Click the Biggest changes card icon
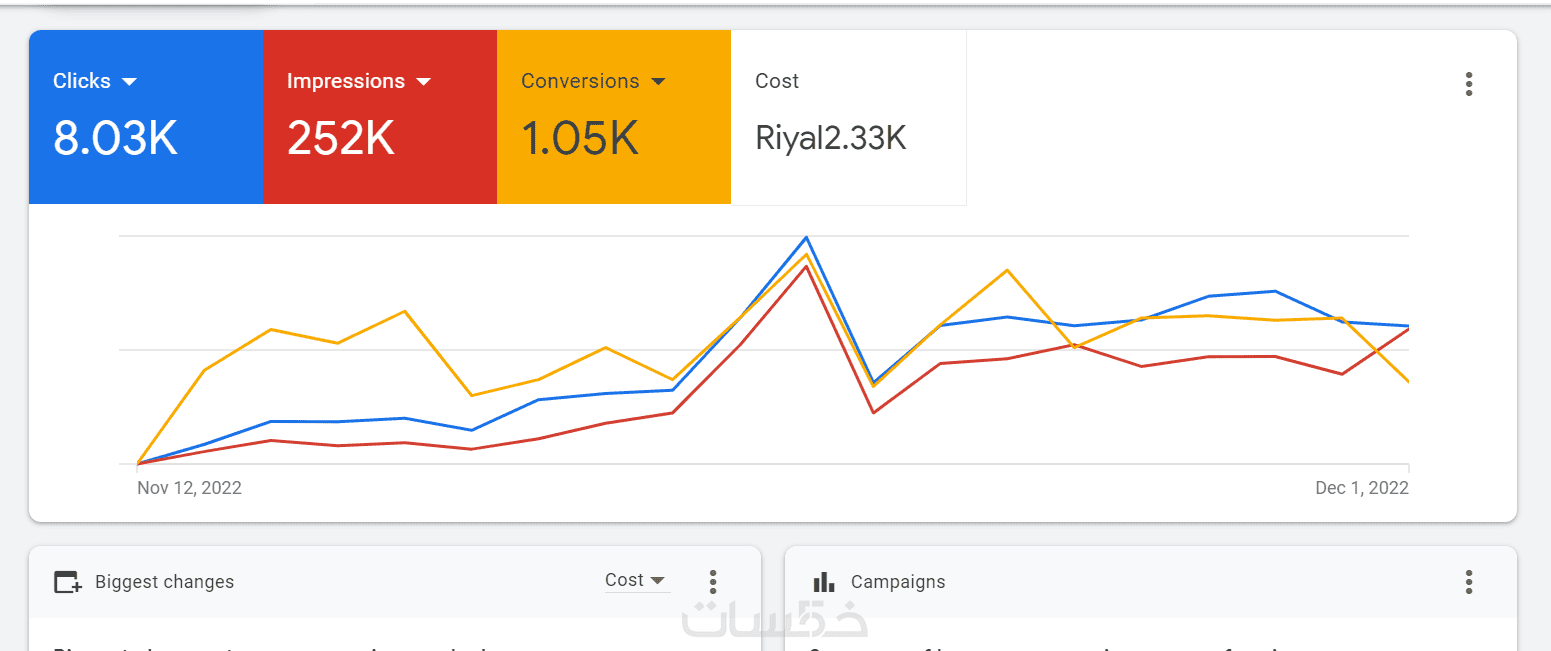This screenshot has height=651, width=1551. click(x=68, y=582)
